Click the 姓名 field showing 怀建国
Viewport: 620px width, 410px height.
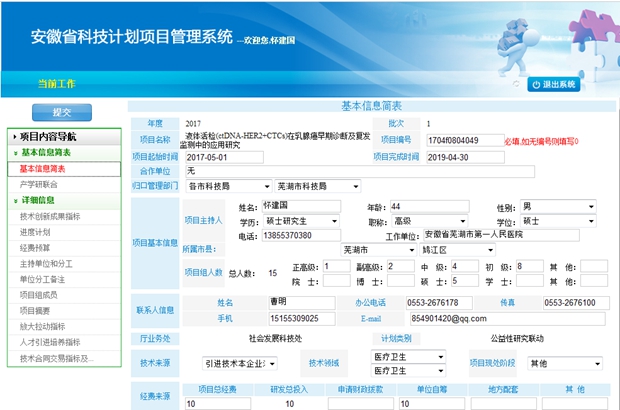pos(301,206)
